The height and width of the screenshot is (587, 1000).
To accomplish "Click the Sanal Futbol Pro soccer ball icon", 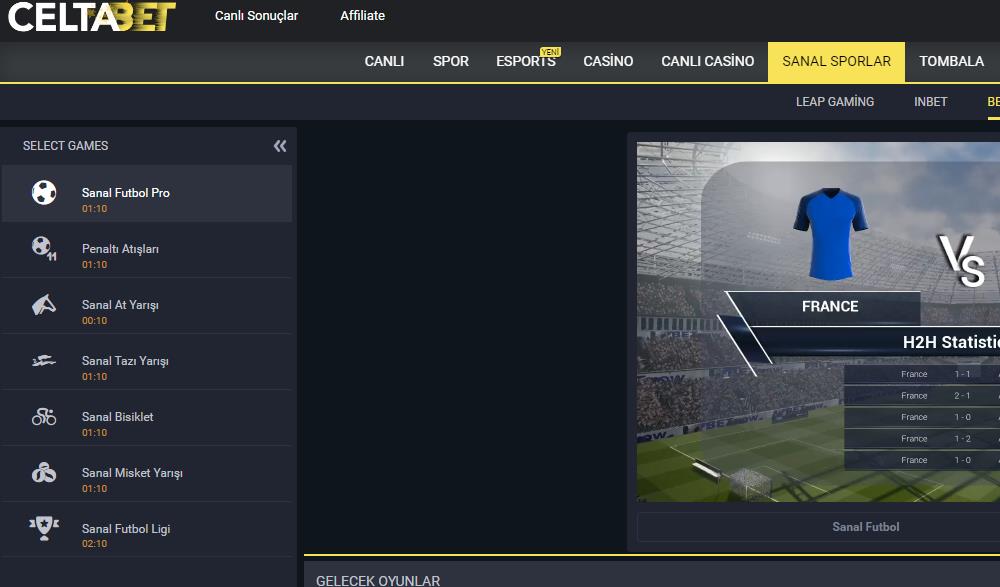I will pos(44,193).
